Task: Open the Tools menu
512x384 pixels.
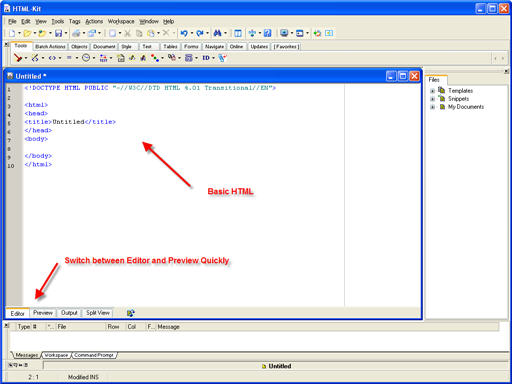Action: click(58, 21)
